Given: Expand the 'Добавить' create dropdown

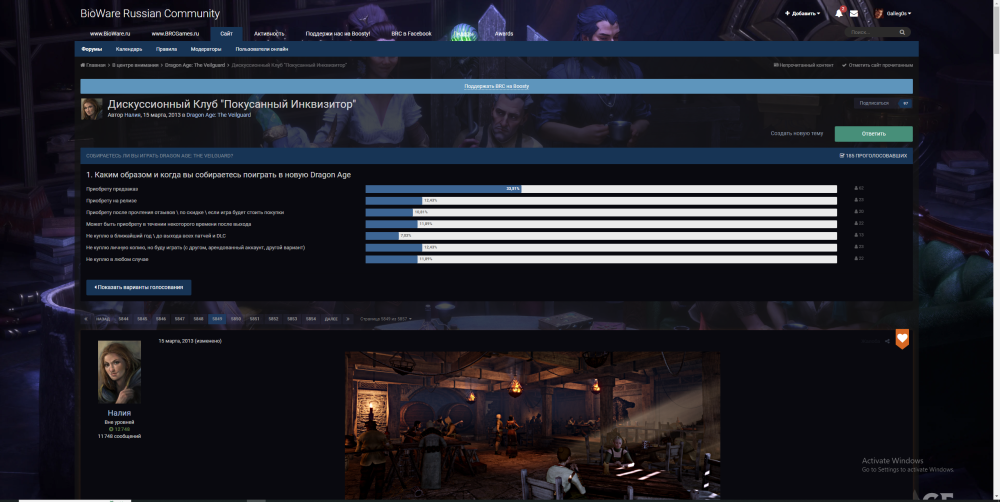Looking at the screenshot, I should click(x=804, y=14).
